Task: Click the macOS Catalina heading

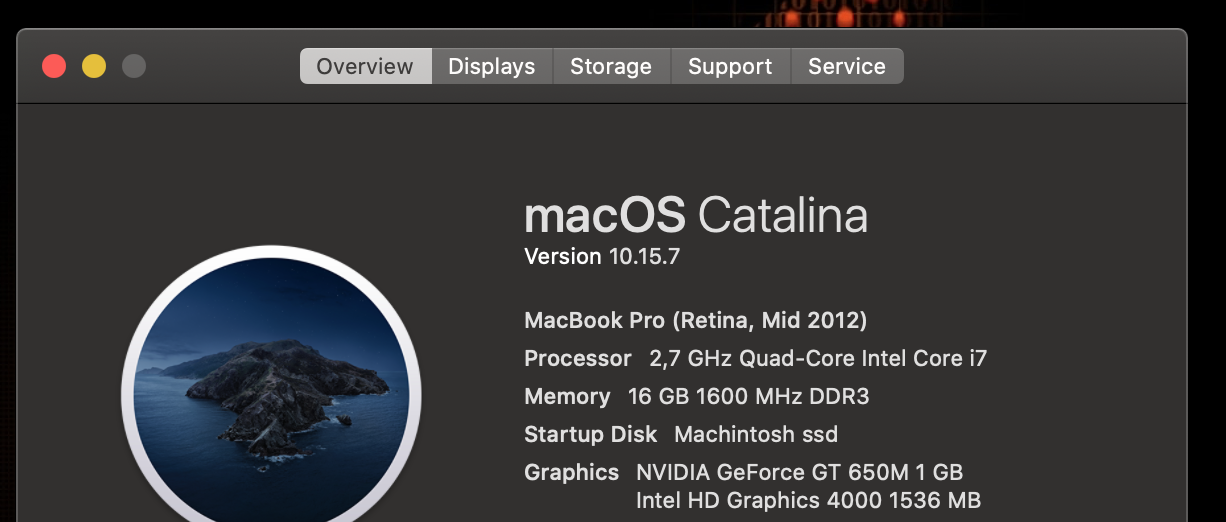Action: pyautogui.click(x=696, y=215)
